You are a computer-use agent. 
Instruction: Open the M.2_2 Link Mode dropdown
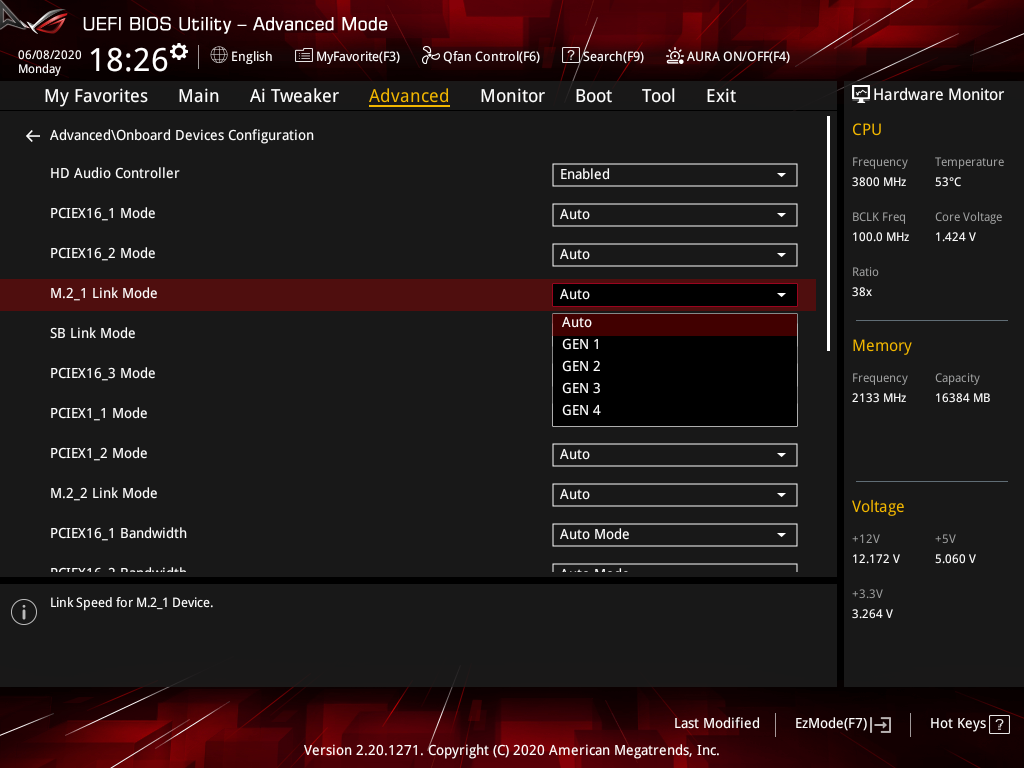tap(675, 494)
